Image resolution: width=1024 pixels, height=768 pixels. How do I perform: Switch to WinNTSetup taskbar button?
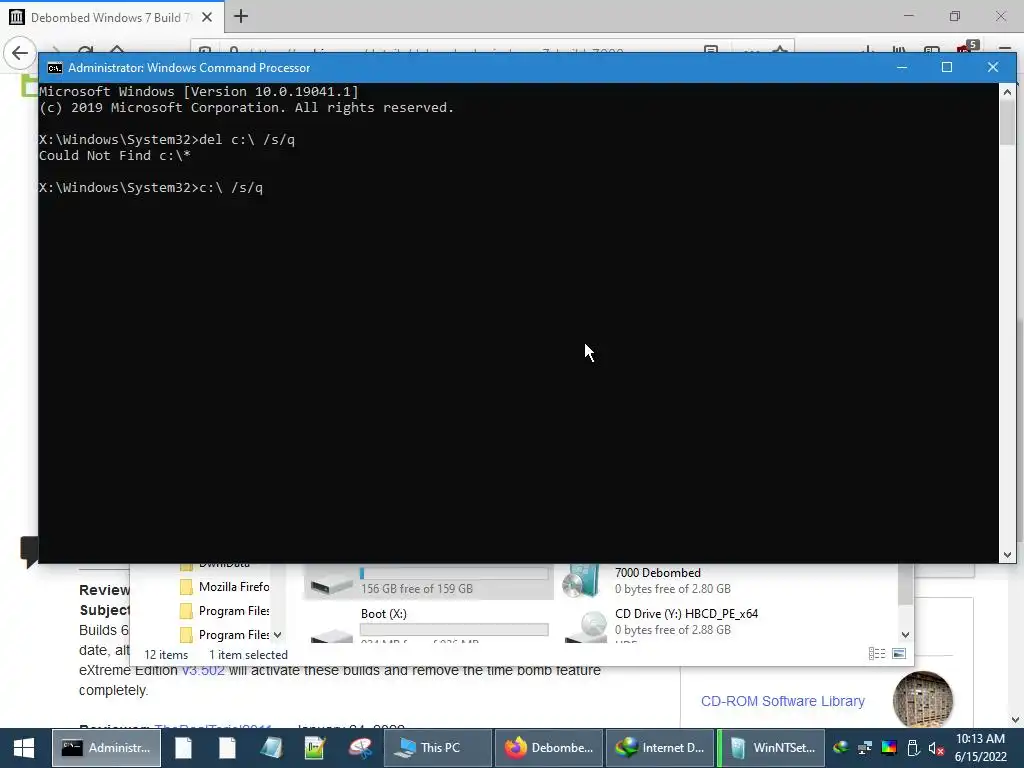(x=772, y=748)
